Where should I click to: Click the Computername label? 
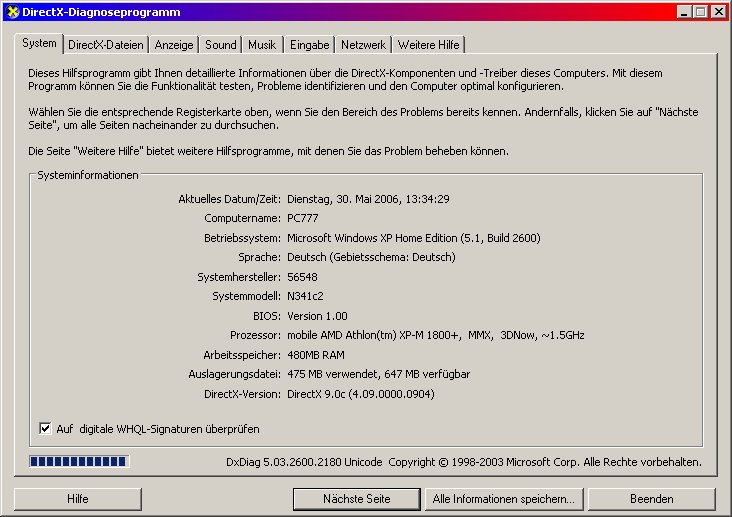(x=242, y=218)
